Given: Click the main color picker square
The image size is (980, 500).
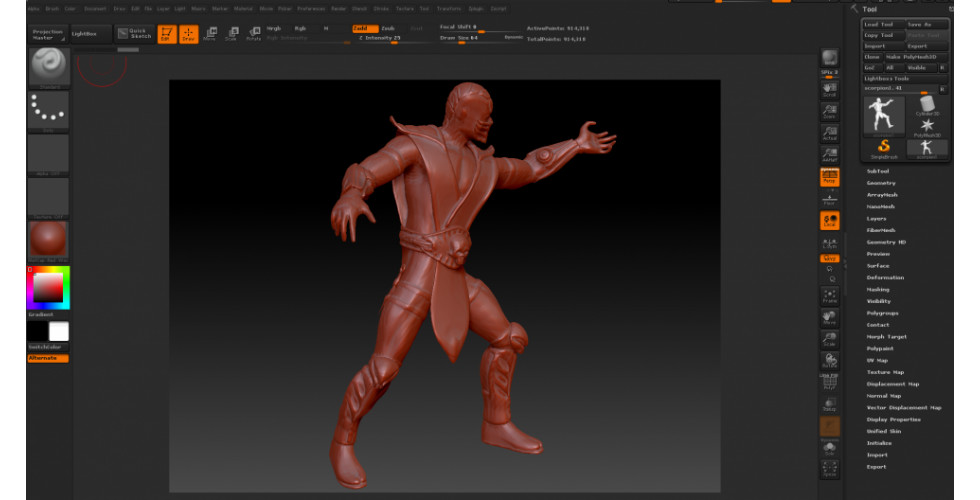Looking at the screenshot, I should click(x=48, y=288).
